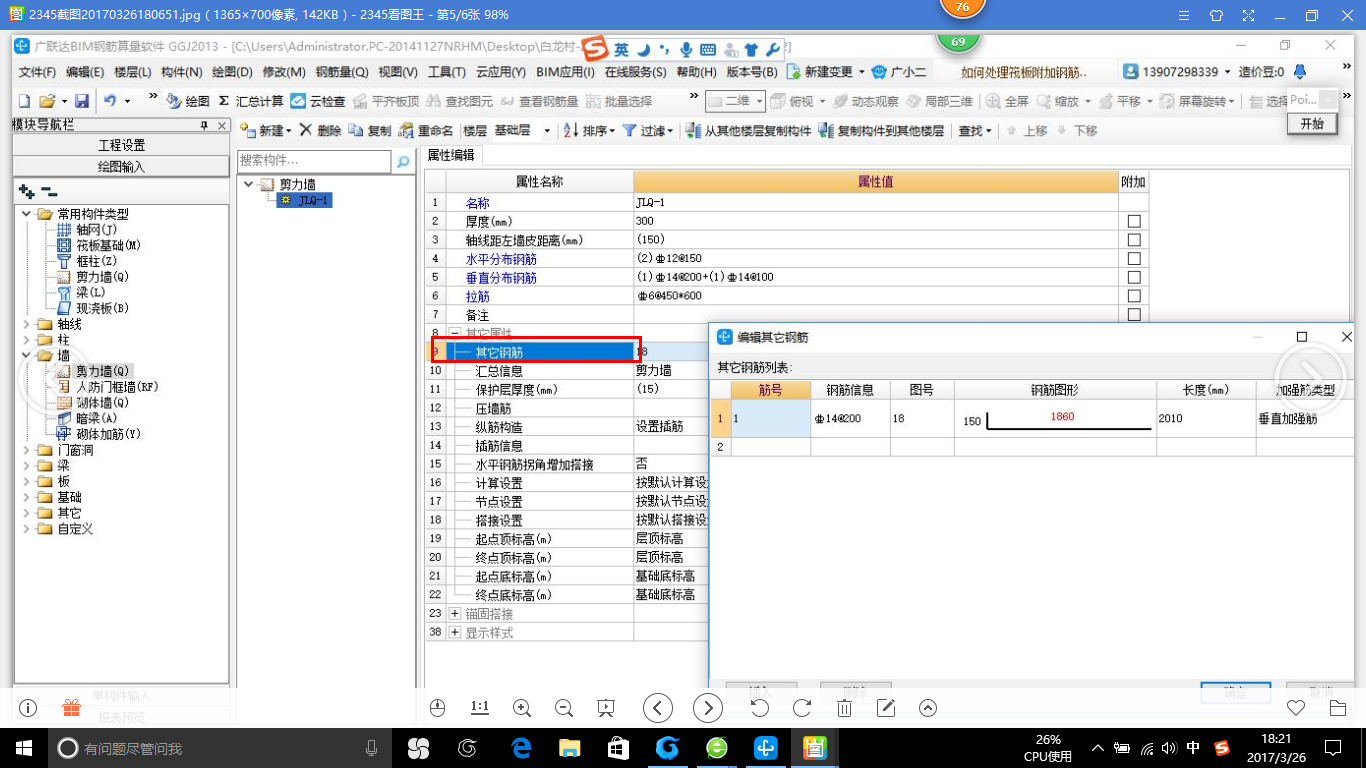1366x768 pixels.
Task: Click the 汇总计算 sigma button
Action: [x=251, y=101]
